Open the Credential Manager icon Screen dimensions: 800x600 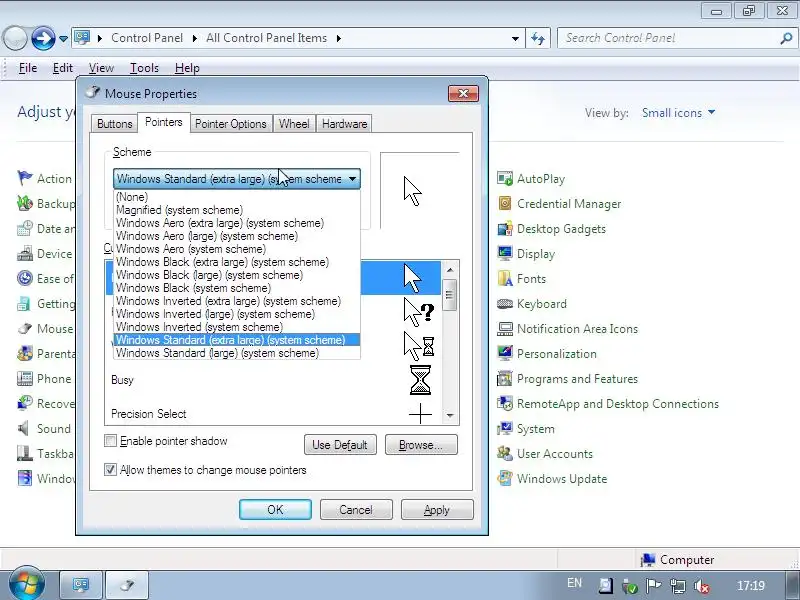point(505,204)
